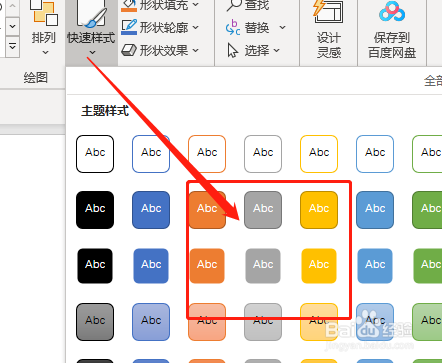The height and width of the screenshot is (363, 442).
Task: Click 保存到百度网盘 button
Action: 392,29
